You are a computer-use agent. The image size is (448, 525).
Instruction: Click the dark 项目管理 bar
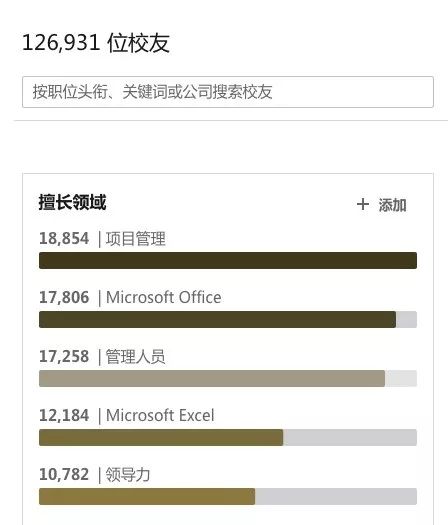228,260
